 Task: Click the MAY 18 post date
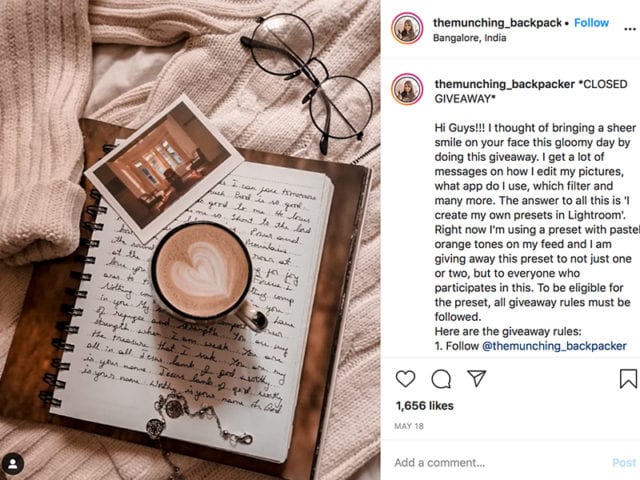[409, 426]
